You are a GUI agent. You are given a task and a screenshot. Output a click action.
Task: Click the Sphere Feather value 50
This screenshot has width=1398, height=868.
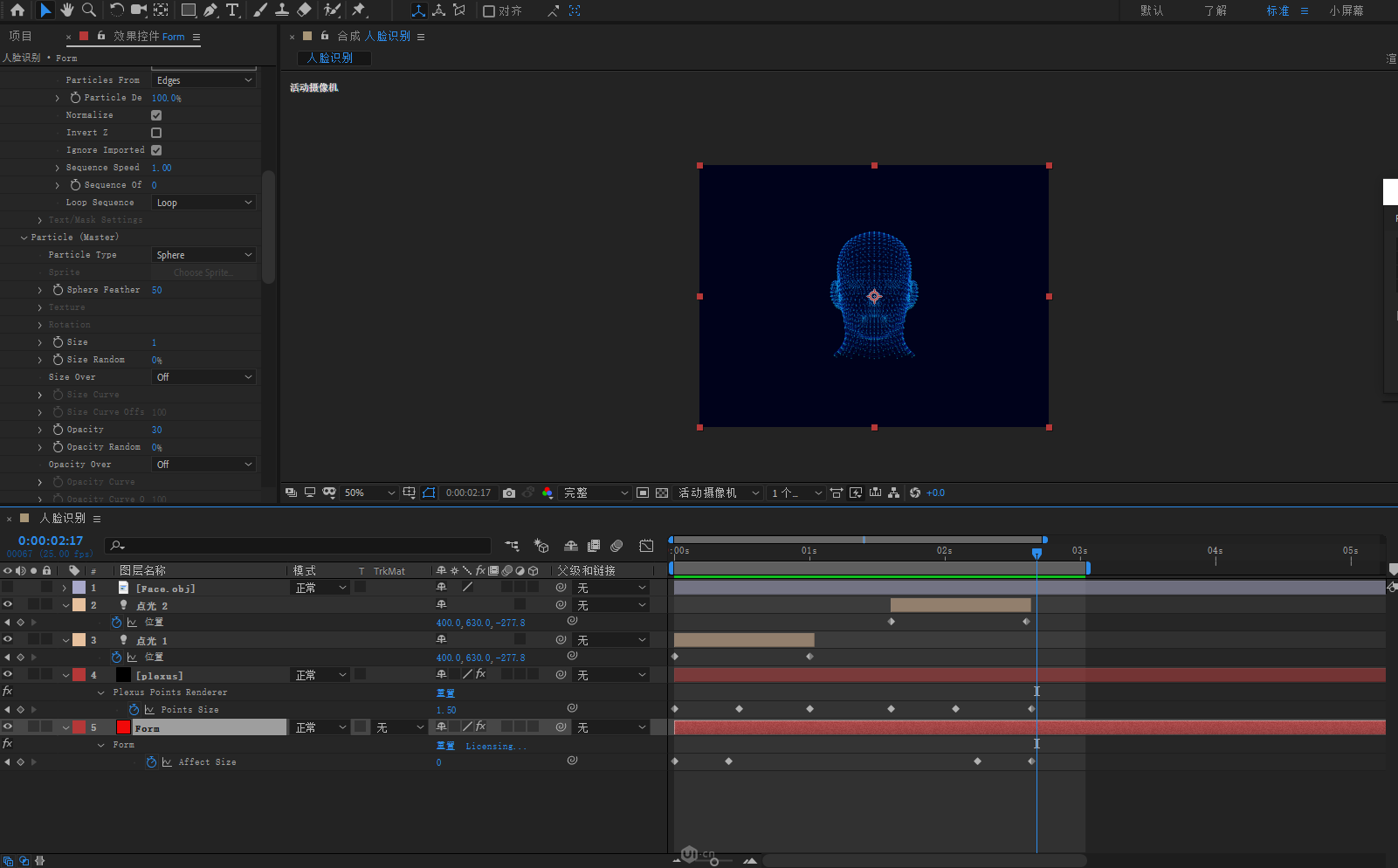(157, 290)
